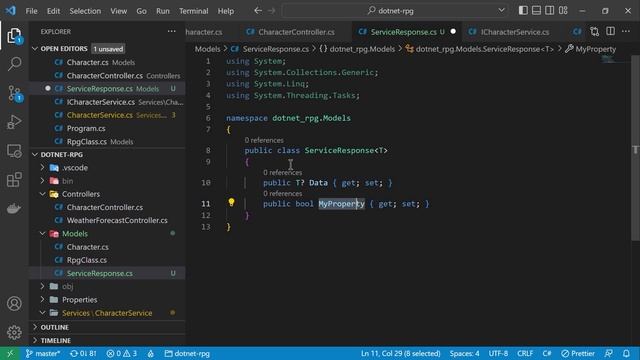The height and width of the screenshot is (360, 640).
Task: Select ServiceResponse.cs editor tab
Action: coord(407,32)
